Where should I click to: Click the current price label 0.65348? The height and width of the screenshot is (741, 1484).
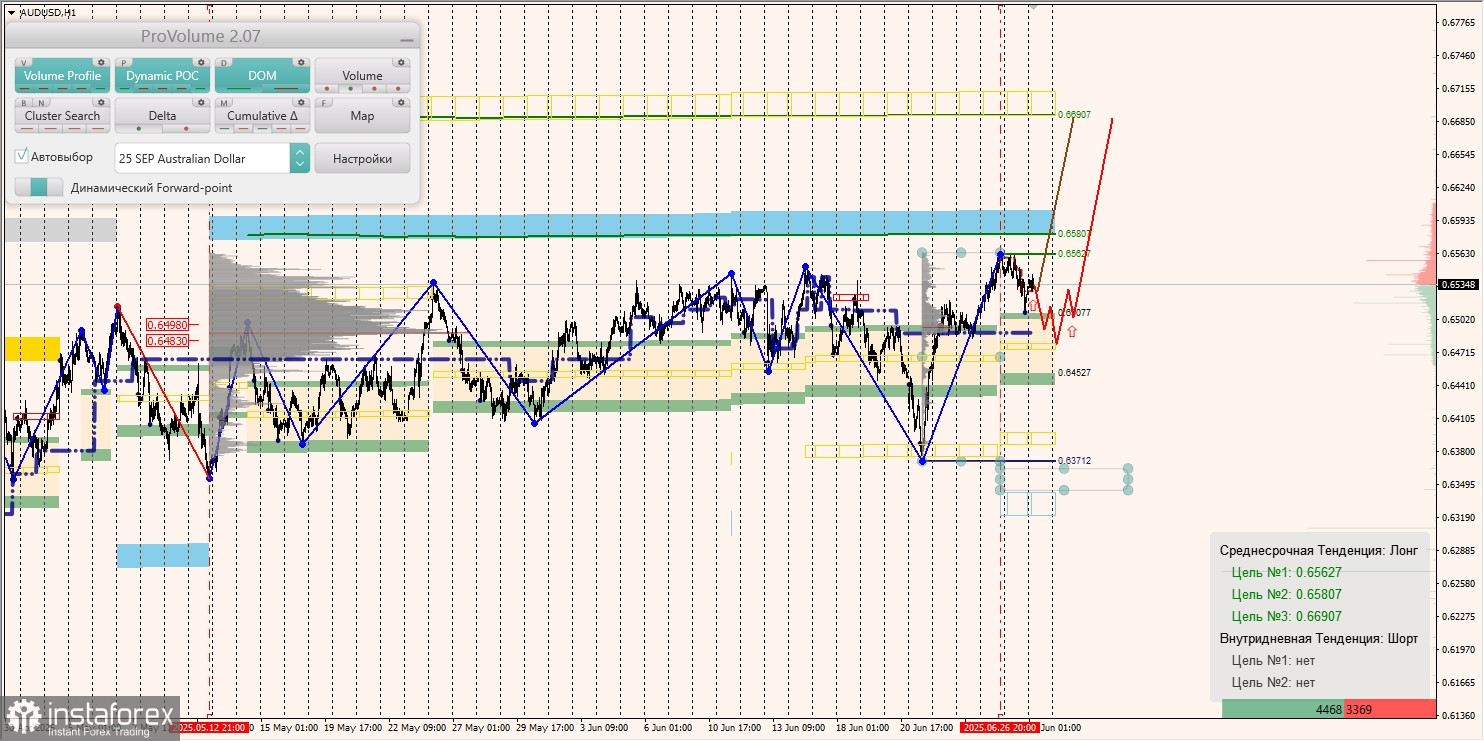click(x=1458, y=285)
